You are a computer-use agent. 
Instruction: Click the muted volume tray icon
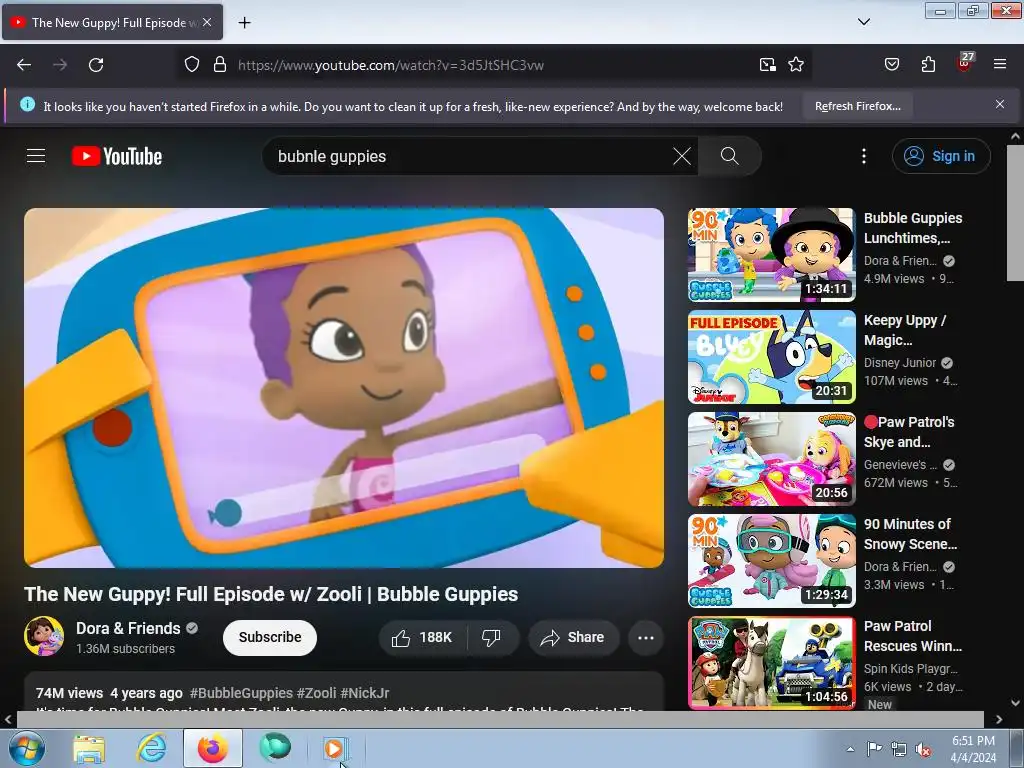(923, 749)
